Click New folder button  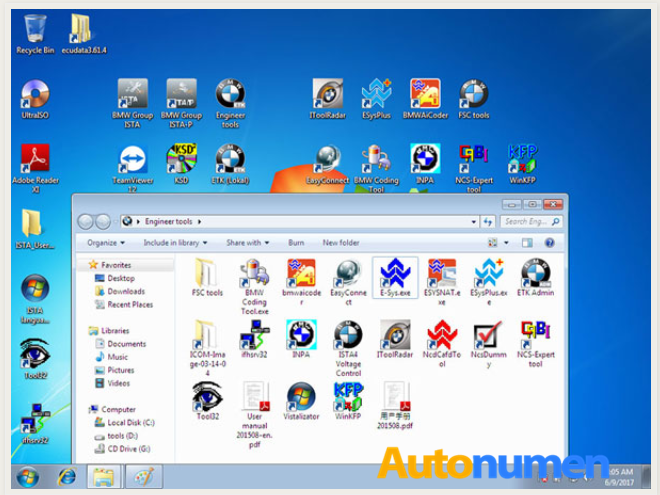341,243
